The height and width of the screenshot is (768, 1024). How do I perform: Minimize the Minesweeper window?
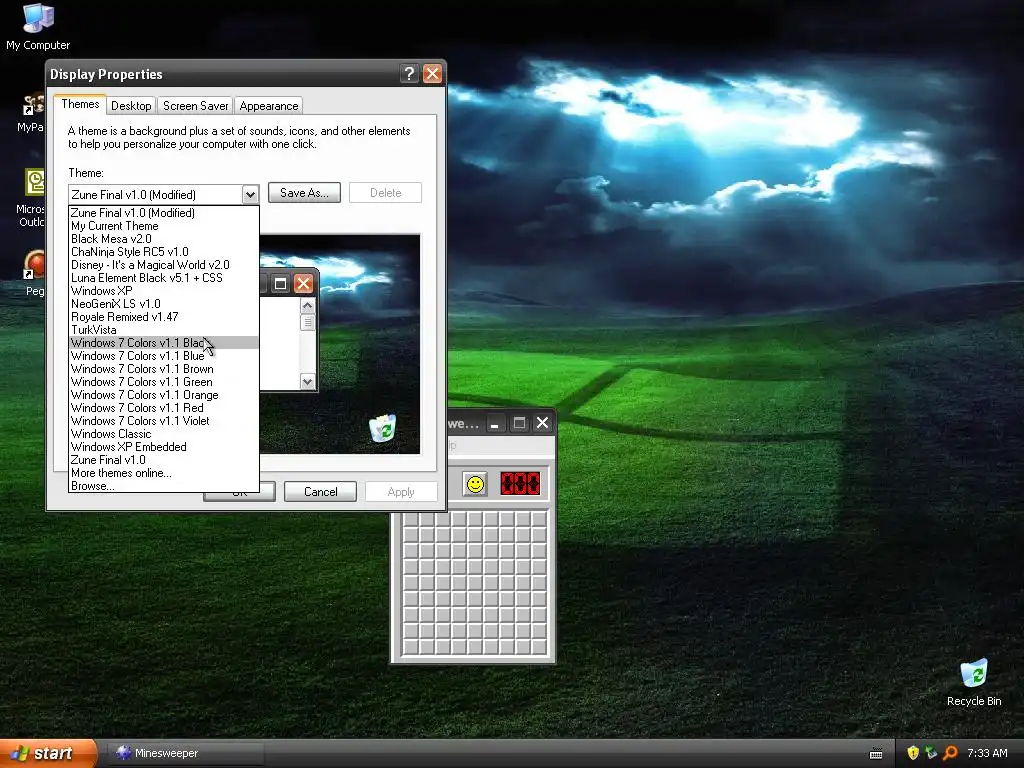pos(495,423)
